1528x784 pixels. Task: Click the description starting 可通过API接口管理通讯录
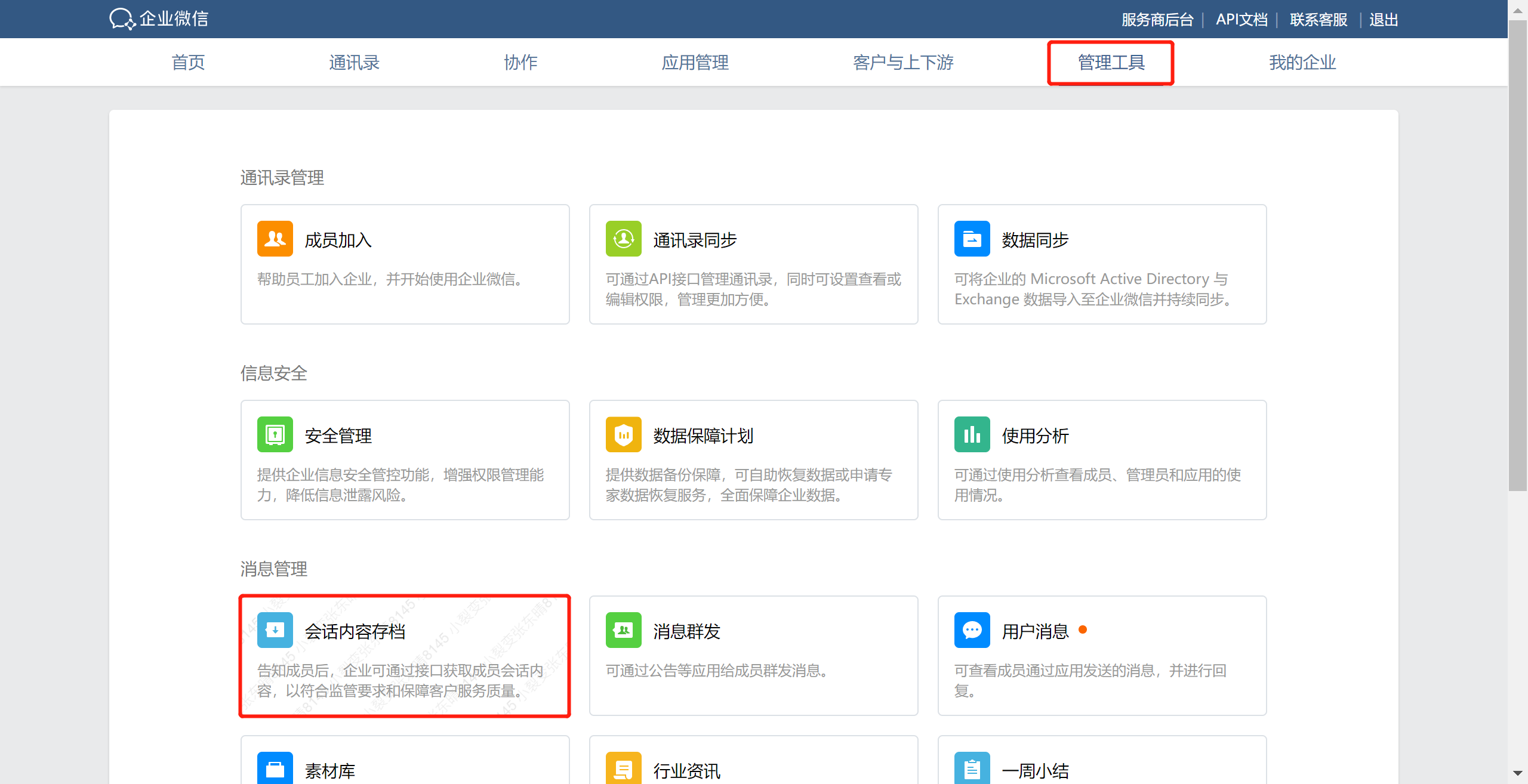pyautogui.click(x=753, y=289)
